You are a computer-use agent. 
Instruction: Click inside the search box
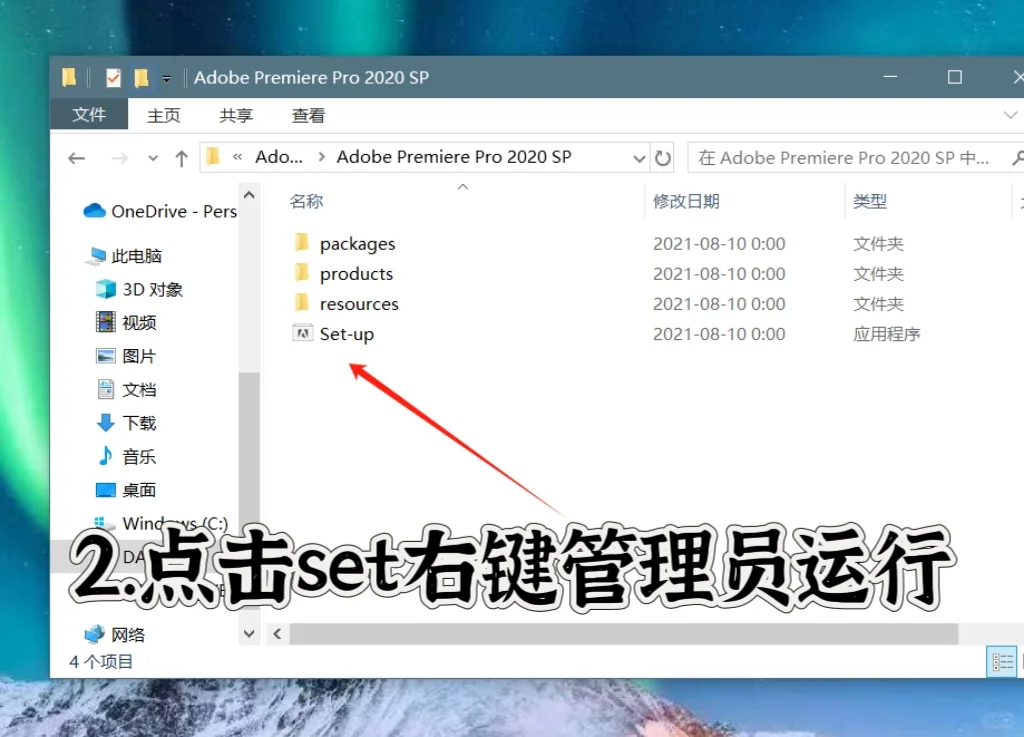(850, 157)
